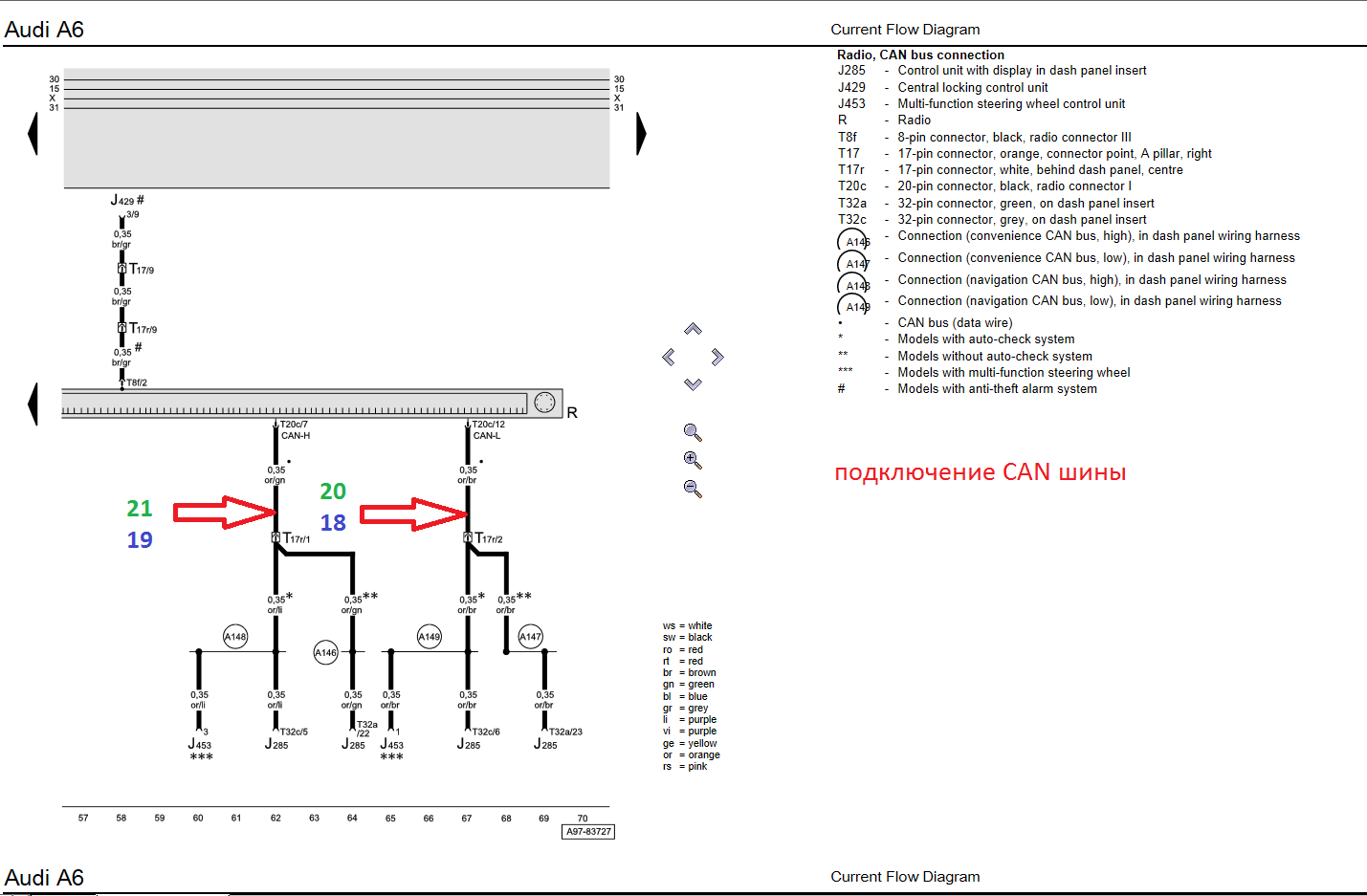Screen dimensions: 1367x896
Task: Click the A146 circle in the legend list
Action: pos(853,241)
